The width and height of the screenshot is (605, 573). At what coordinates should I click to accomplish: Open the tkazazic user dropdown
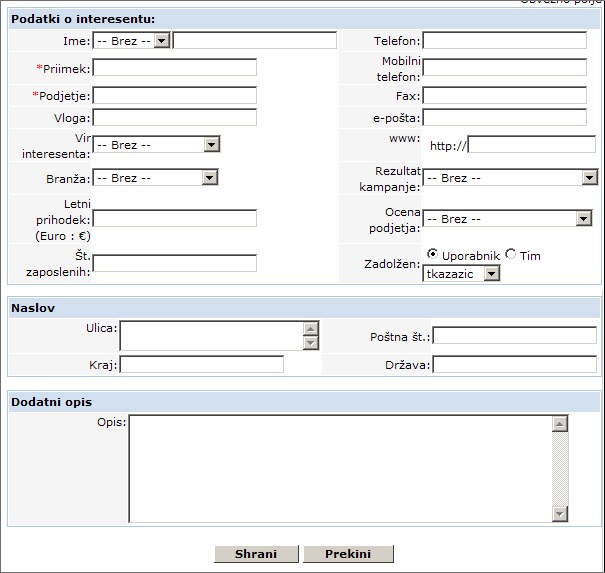[461, 273]
